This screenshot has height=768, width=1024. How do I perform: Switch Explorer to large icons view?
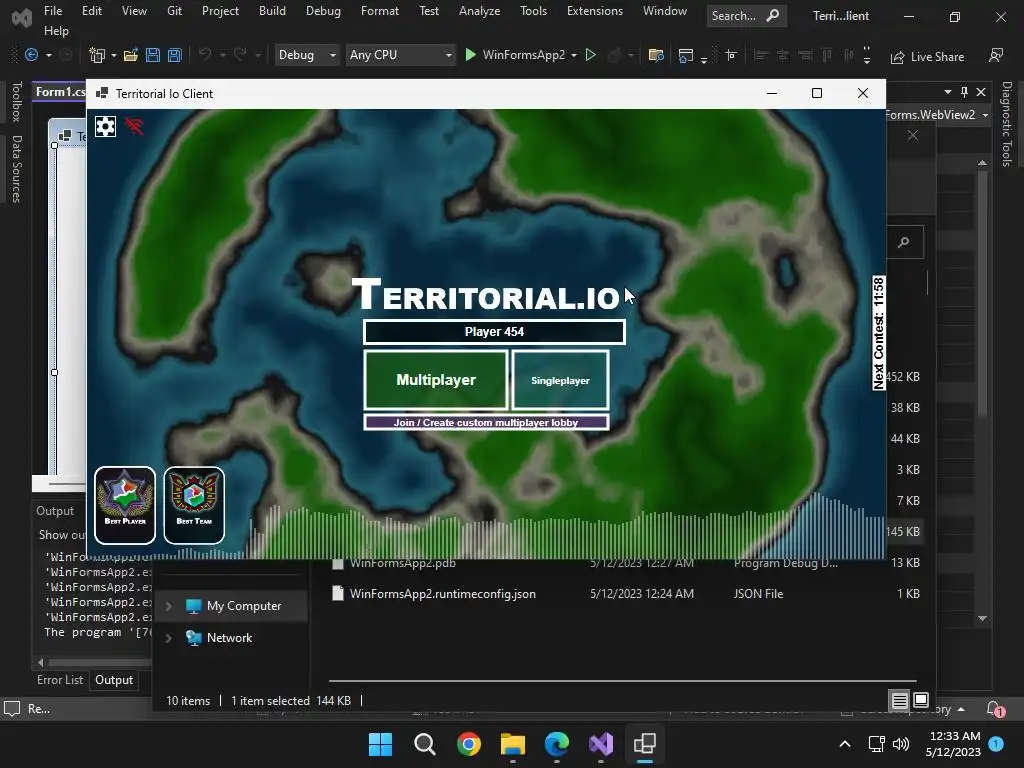click(921, 701)
